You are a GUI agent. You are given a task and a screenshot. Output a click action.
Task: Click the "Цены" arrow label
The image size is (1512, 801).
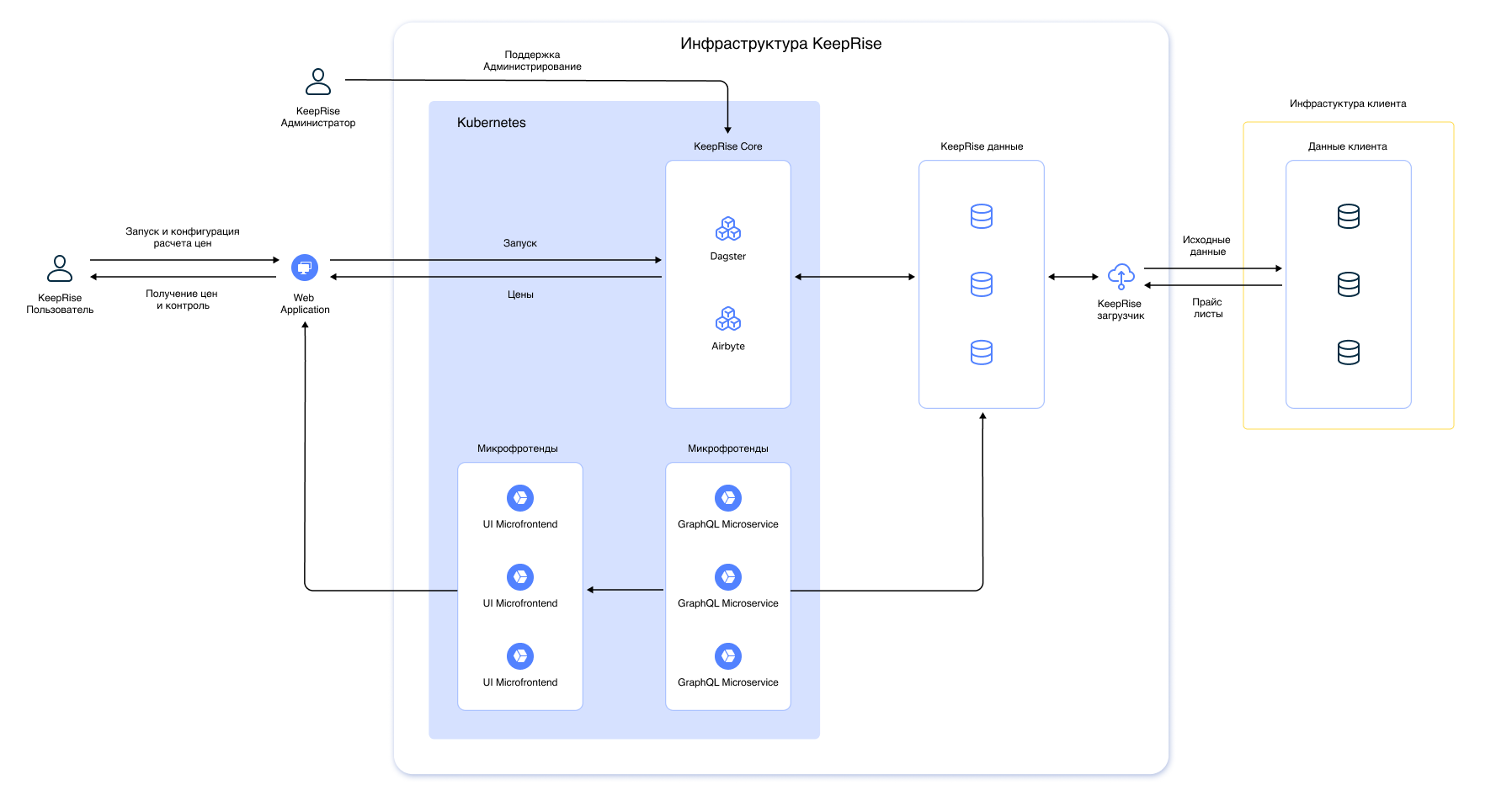(x=520, y=294)
